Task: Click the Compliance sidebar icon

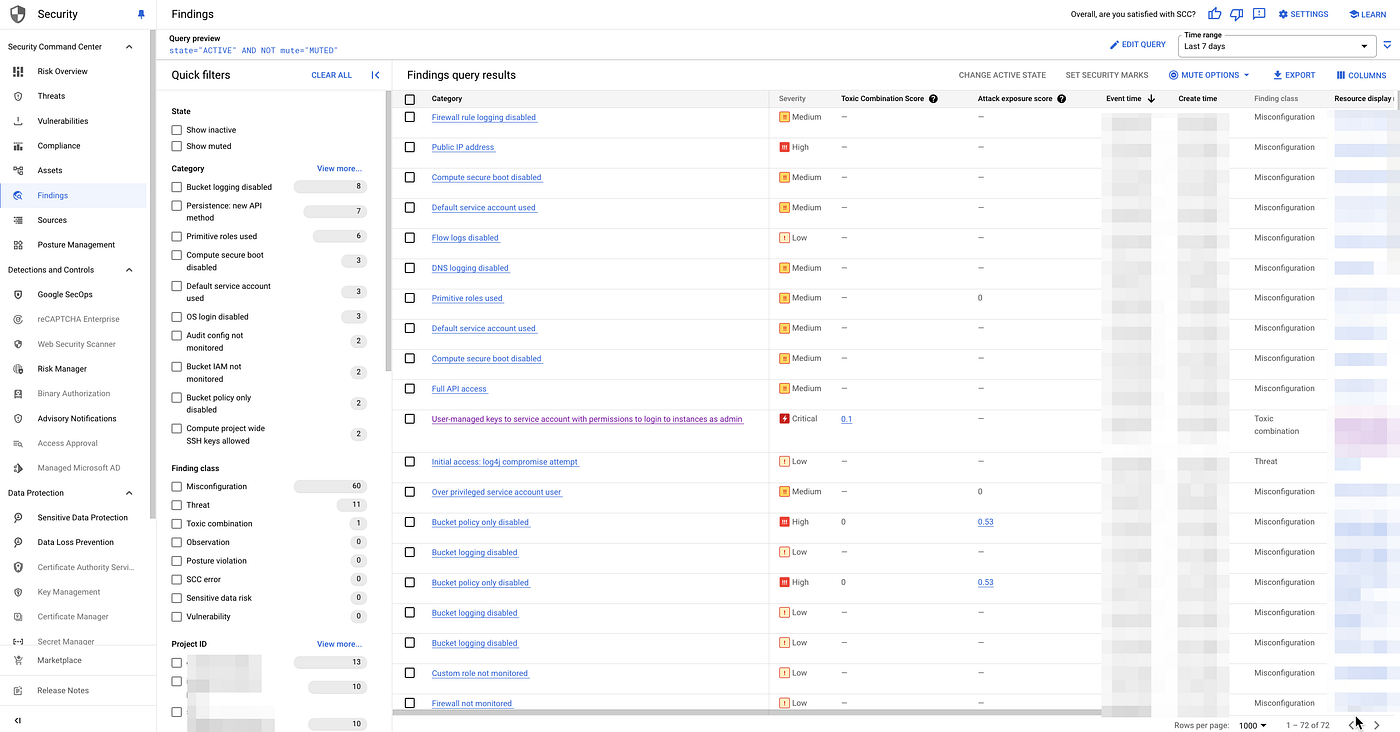Action: [18, 146]
